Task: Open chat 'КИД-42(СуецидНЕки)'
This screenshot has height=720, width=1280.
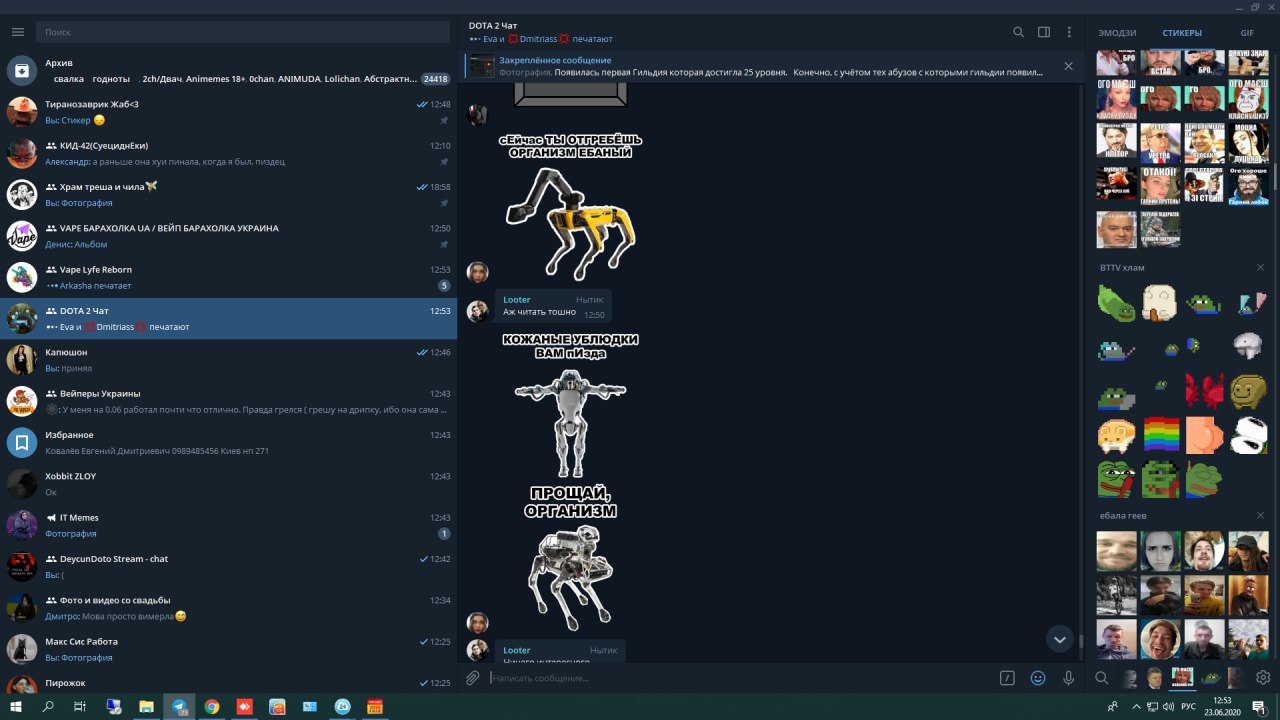Action: click(x=228, y=153)
